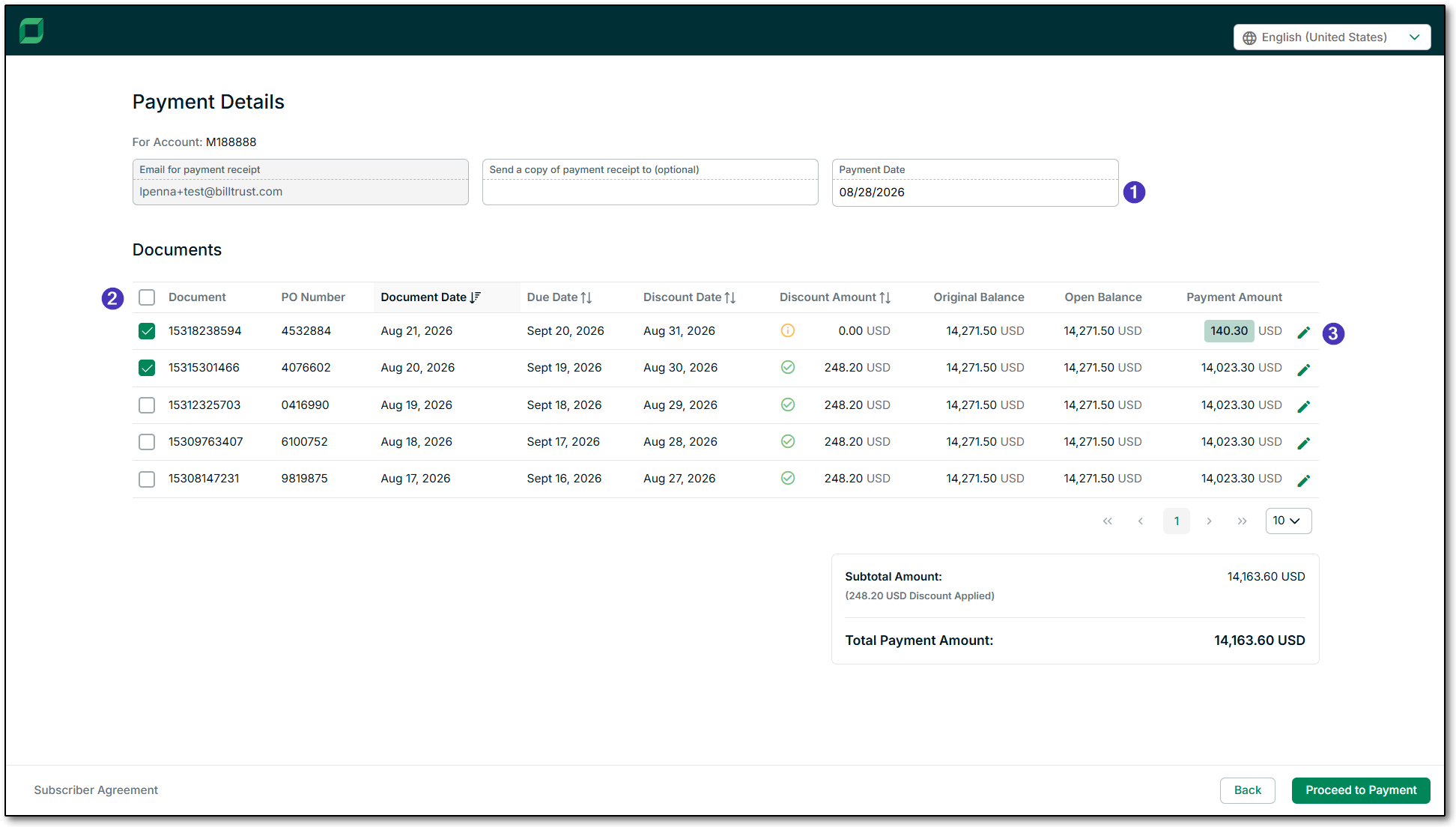Click the orange discount info icon for 15318238594
Screen dimensions: 1456x827
tap(787, 330)
